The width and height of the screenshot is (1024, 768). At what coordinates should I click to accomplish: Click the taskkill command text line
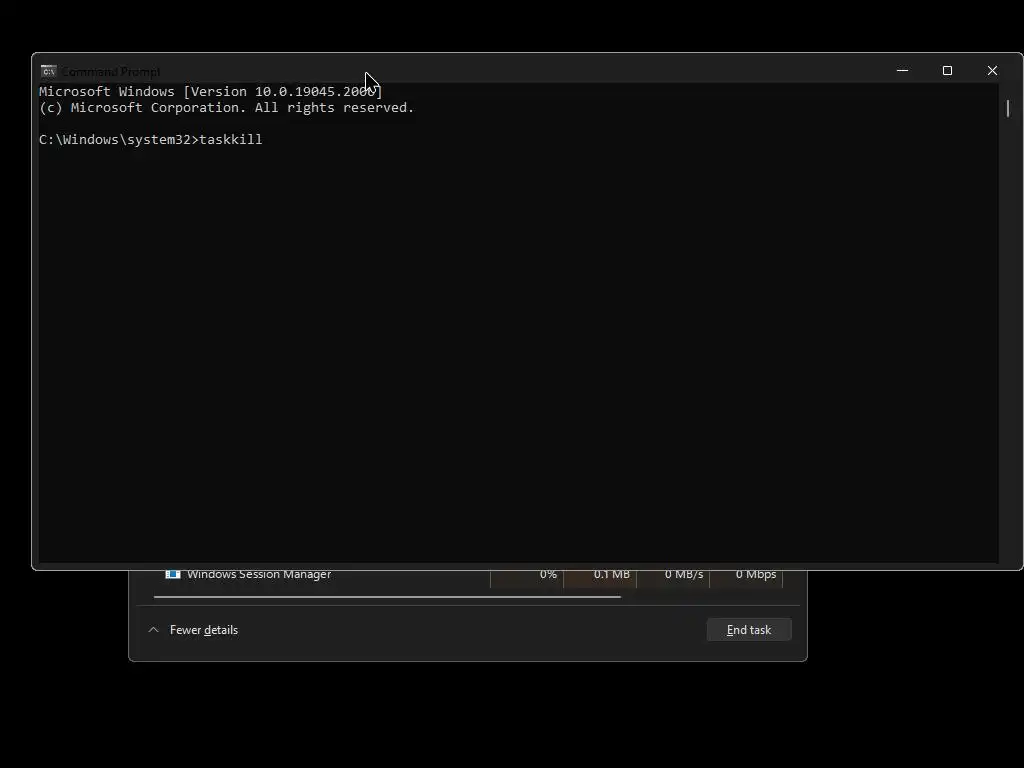point(151,140)
